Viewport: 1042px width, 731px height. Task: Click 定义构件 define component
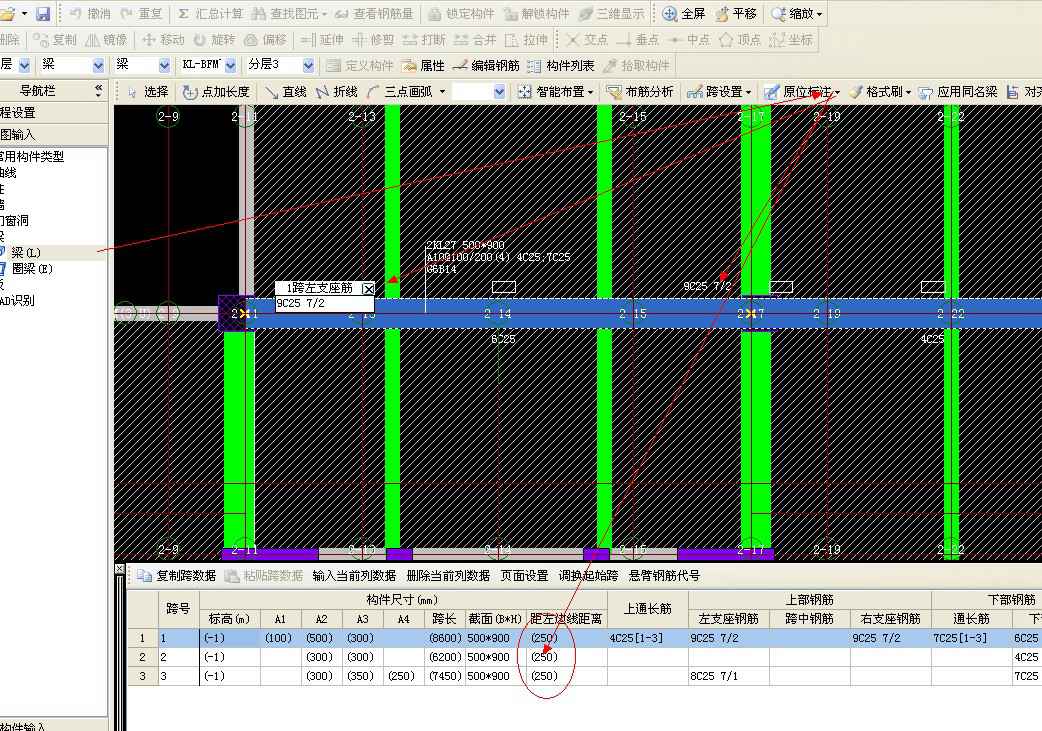click(x=360, y=65)
